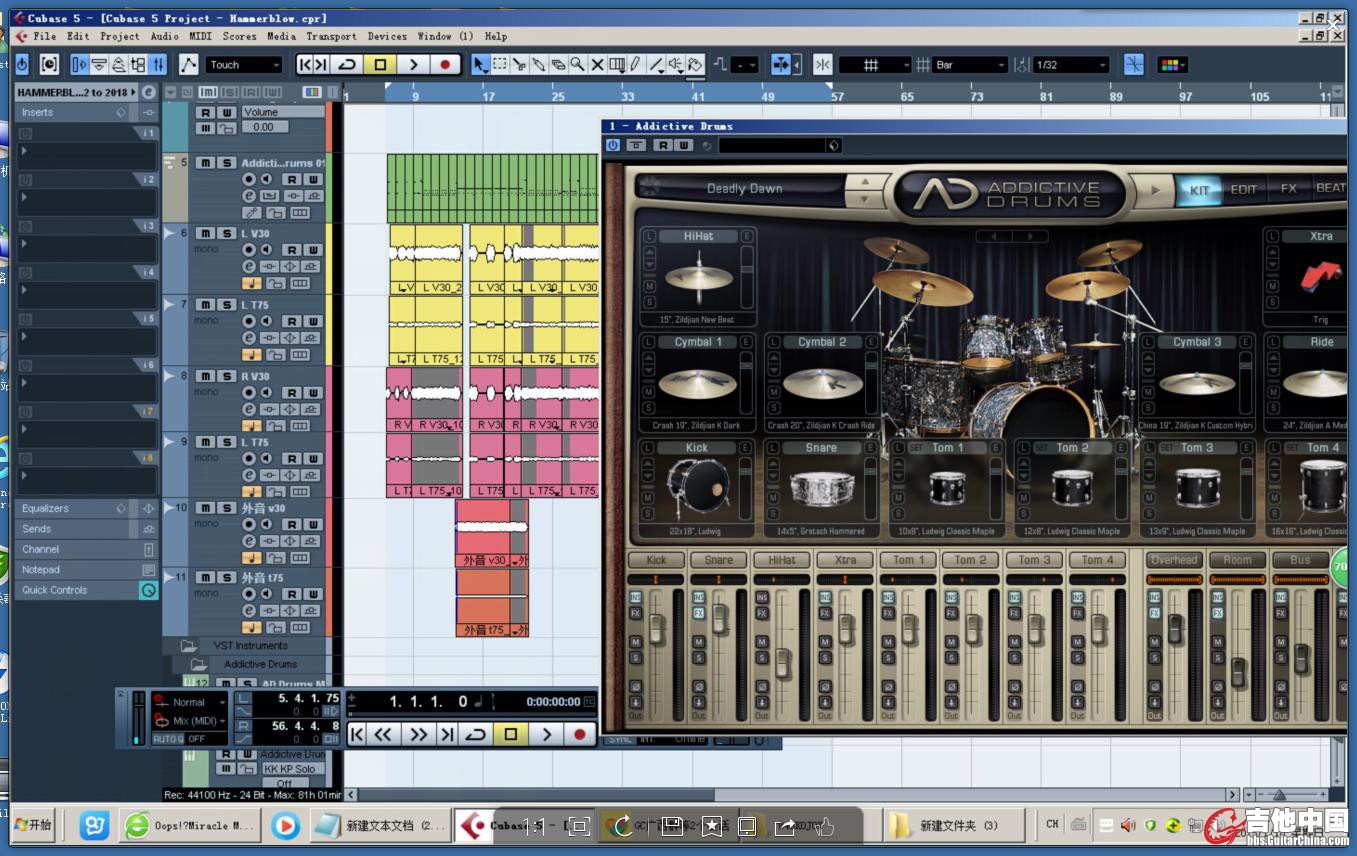The width and height of the screenshot is (1357, 856).
Task: Click the Show Overview toolbar icon
Action: coord(119,65)
